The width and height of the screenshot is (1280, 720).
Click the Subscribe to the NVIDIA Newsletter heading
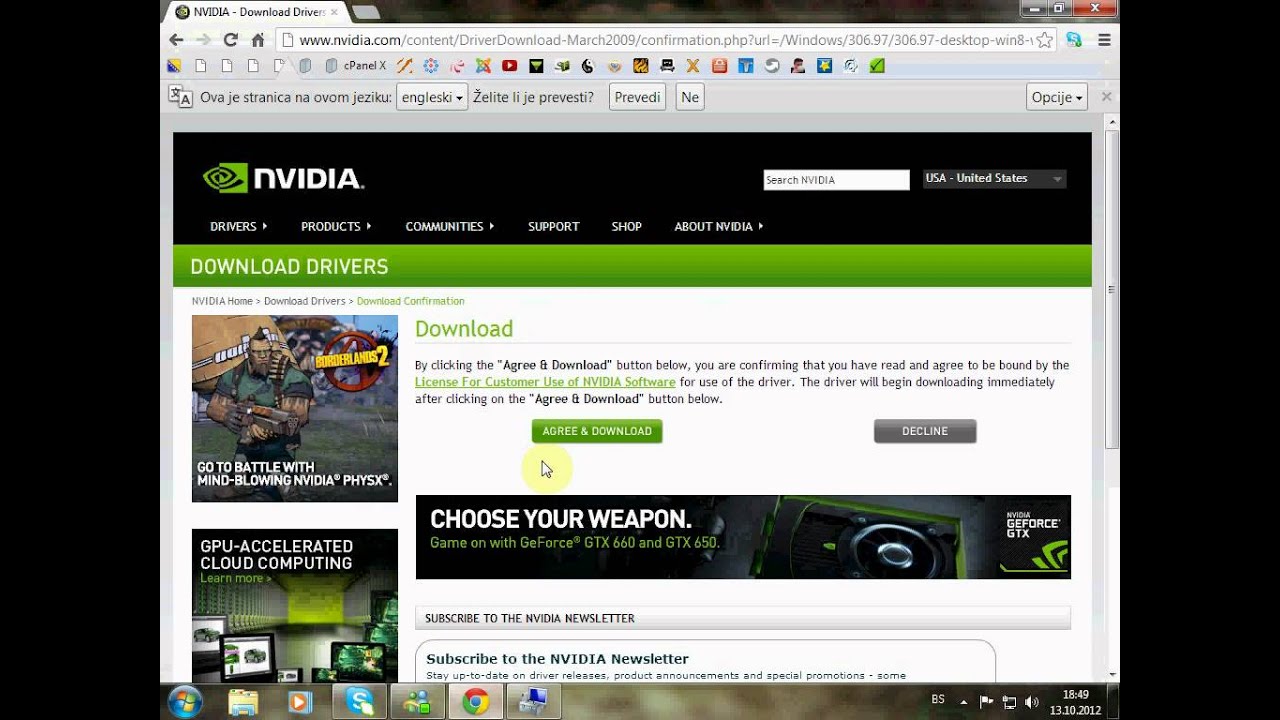point(557,659)
